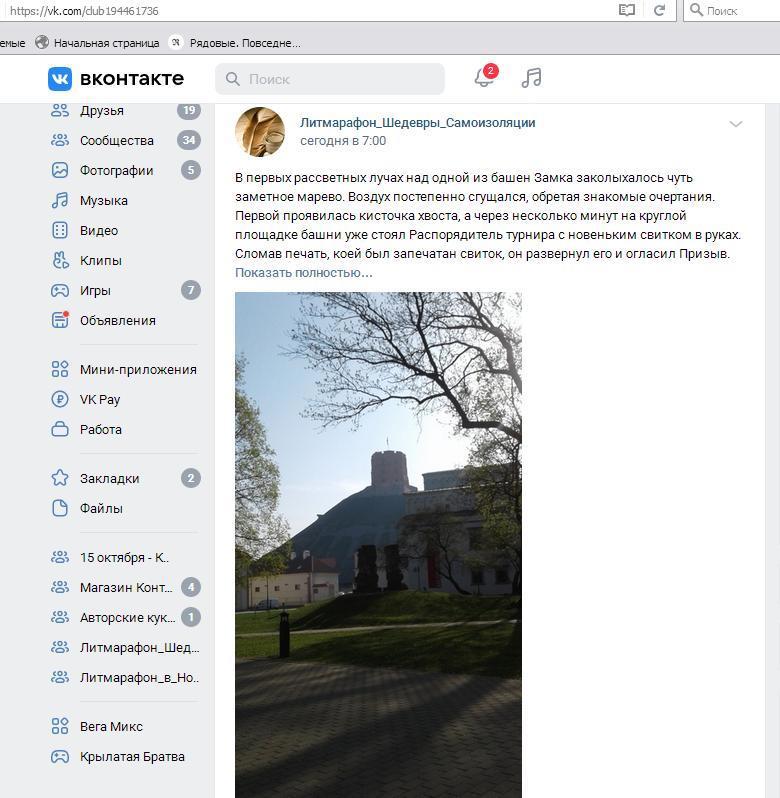Click the VK search input field
Viewport: 780px width, 798px height.
coord(330,79)
